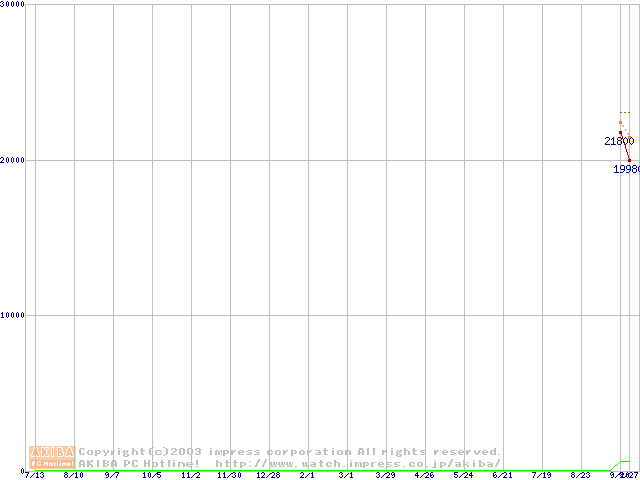Click the 20000 y-axis label
This screenshot has width=640, height=480.
(x=13, y=160)
